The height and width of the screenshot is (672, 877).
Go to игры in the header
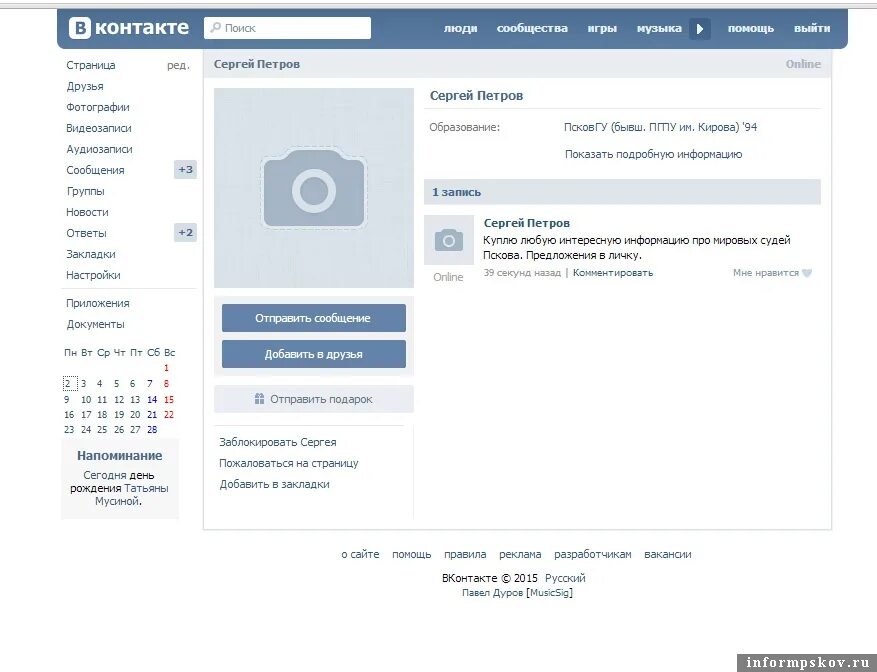pyautogui.click(x=602, y=29)
